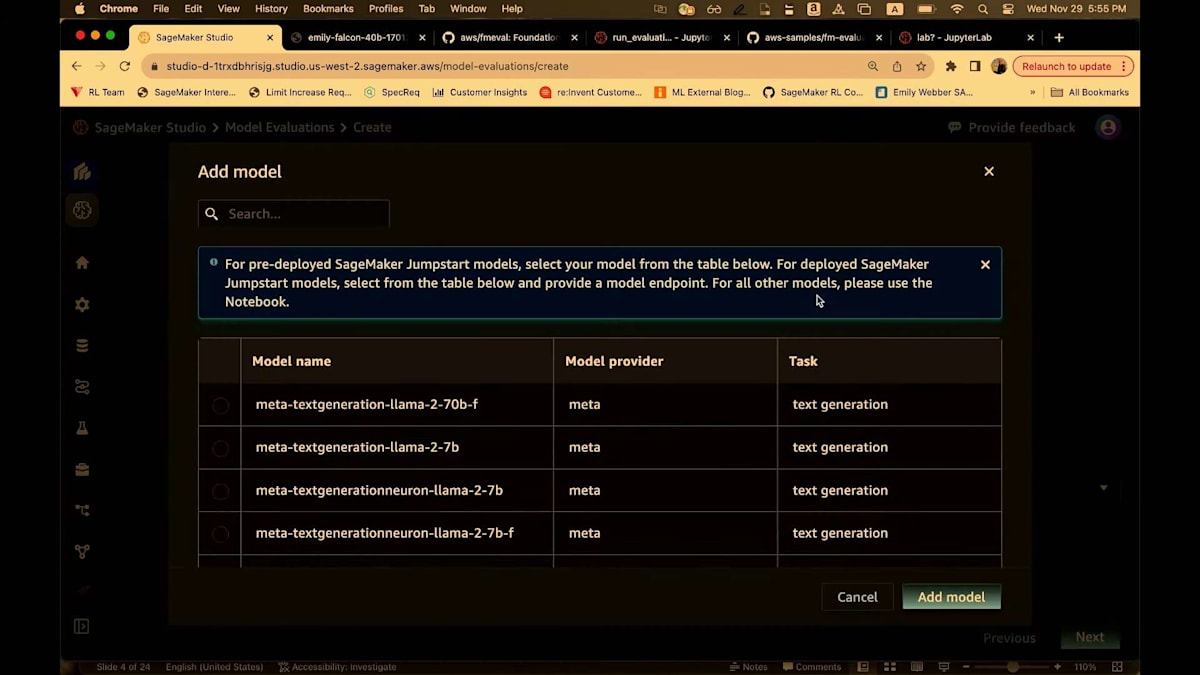The image size is (1200, 675).
Task: Select radio for meta-textgenerationneuron-llama-2-7b
Action: tap(220, 491)
